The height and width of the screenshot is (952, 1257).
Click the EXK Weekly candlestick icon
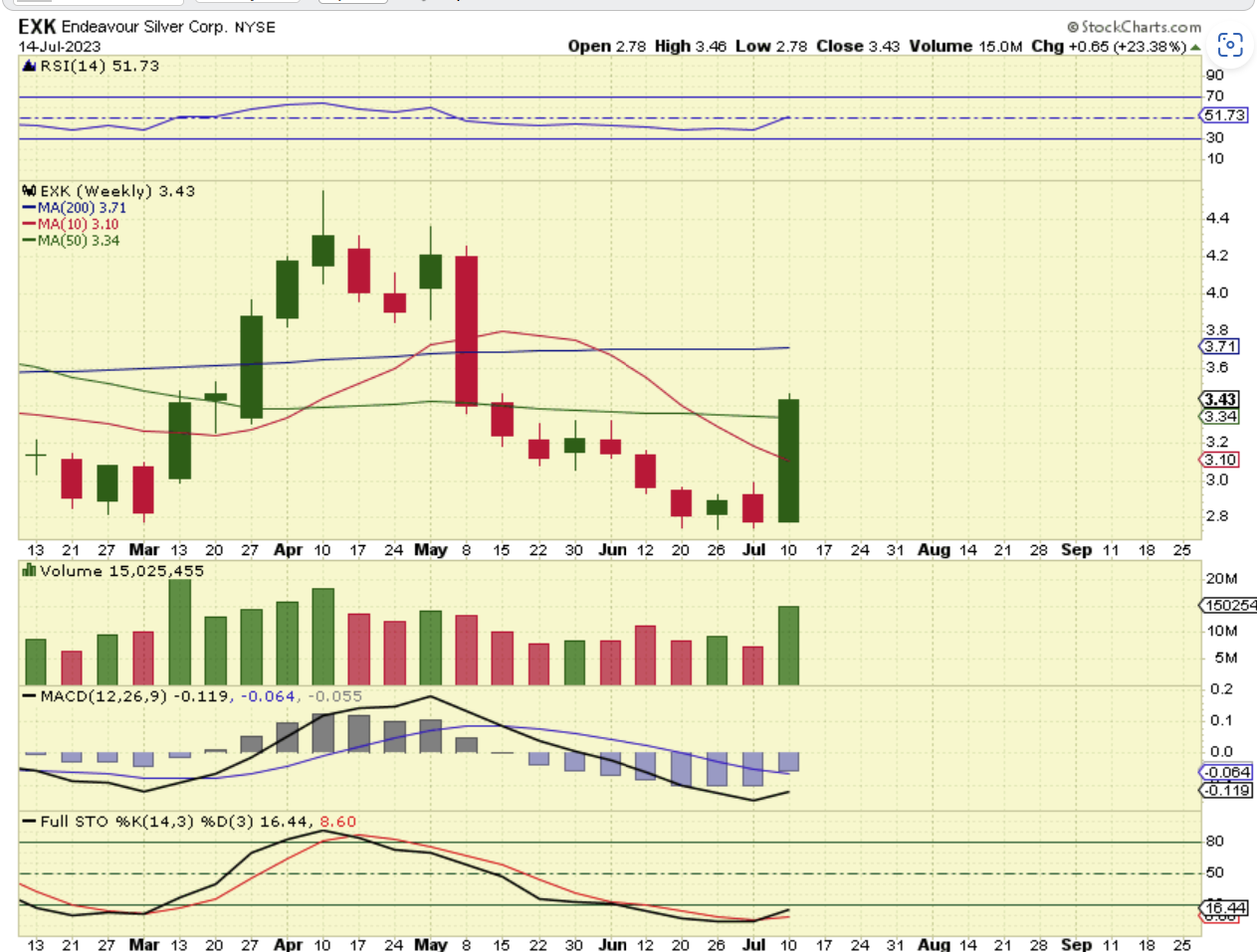click(29, 191)
